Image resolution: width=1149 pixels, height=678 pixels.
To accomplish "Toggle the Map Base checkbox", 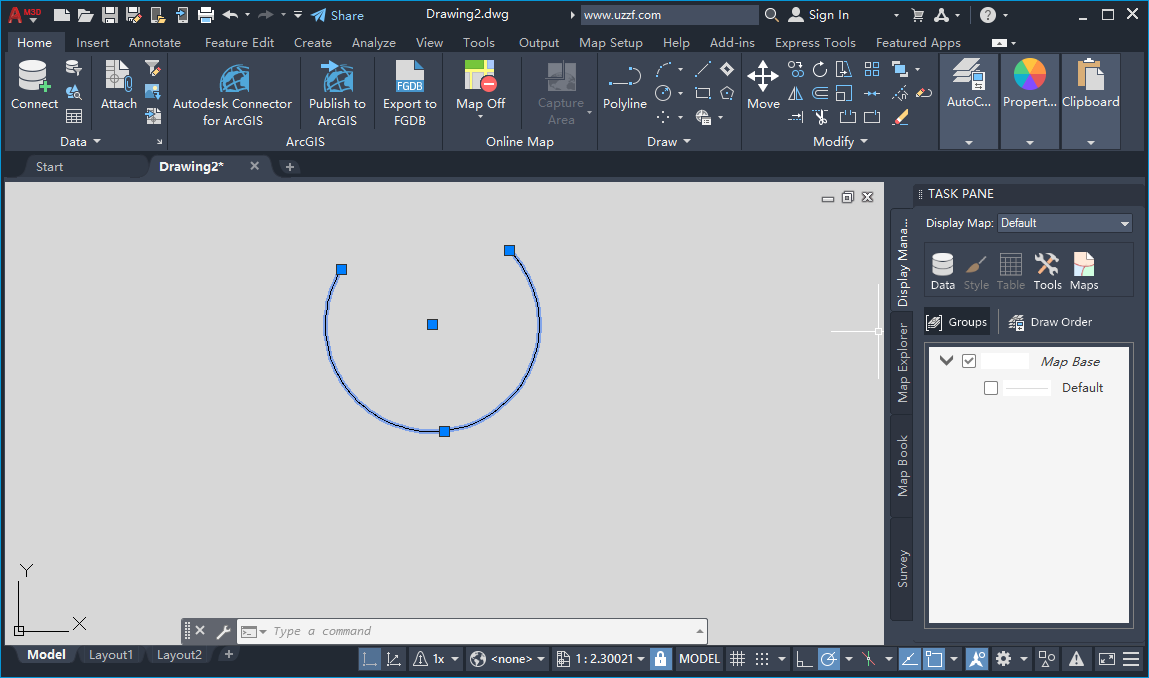I will pos(968,360).
